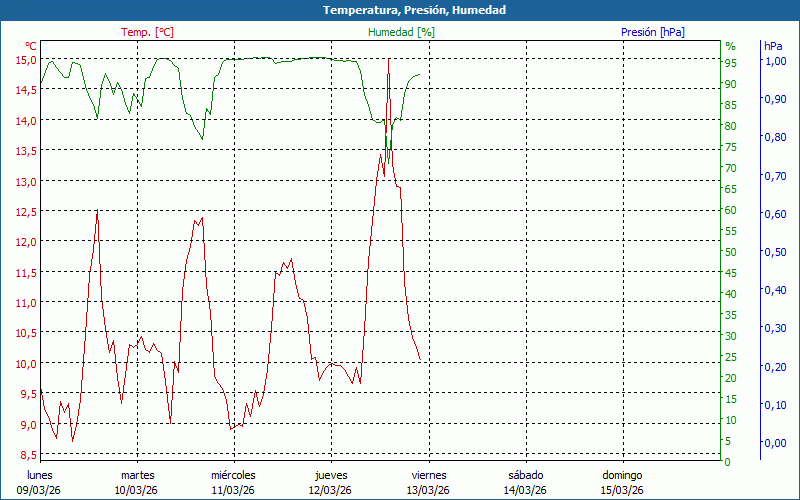Click the blue hPa unit label on pressure axis
The width and height of the screenshot is (800, 500).
pyautogui.click(x=773, y=46)
